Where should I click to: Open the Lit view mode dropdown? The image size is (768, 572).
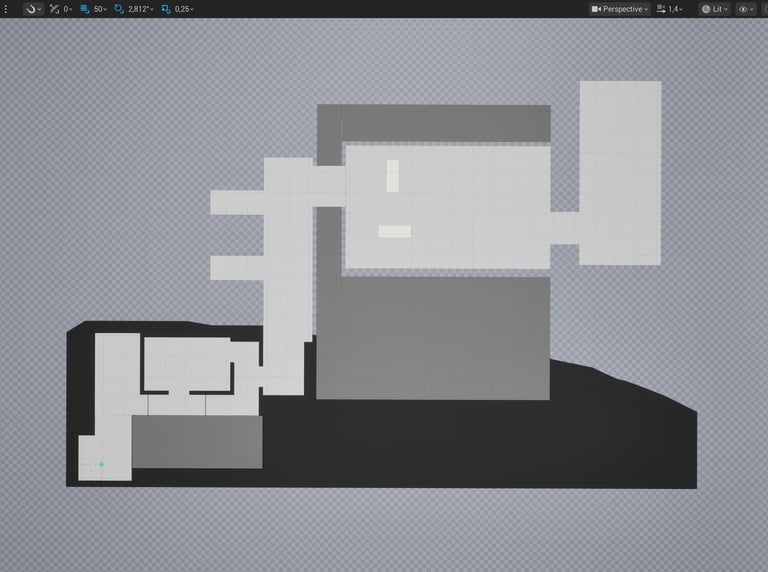coord(714,9)
